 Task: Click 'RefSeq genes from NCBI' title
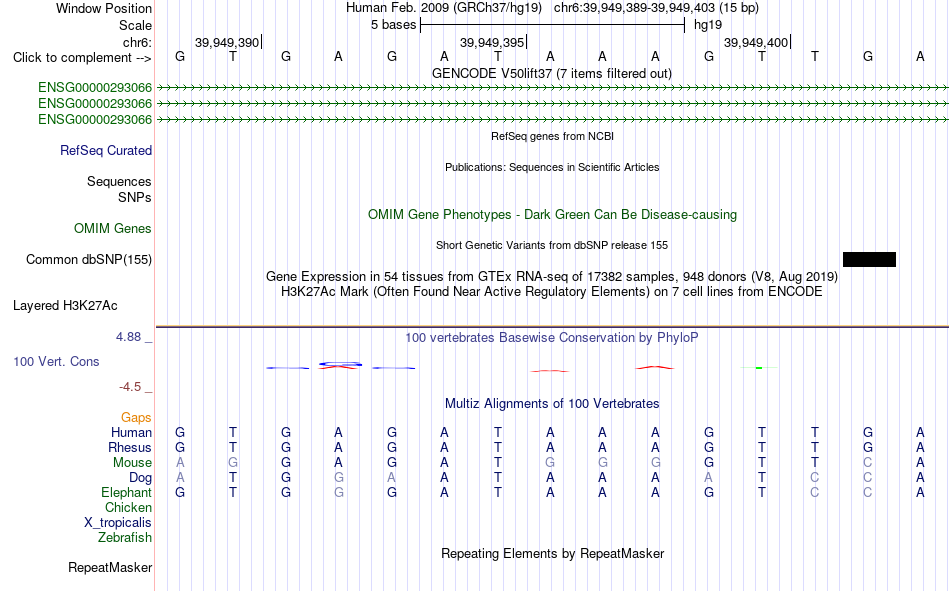click(553, 136)
